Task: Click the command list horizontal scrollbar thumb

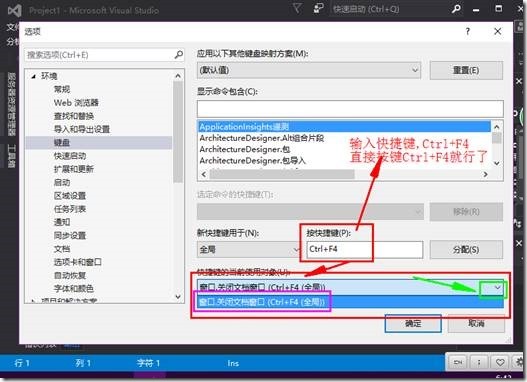Action: [282, 174]
